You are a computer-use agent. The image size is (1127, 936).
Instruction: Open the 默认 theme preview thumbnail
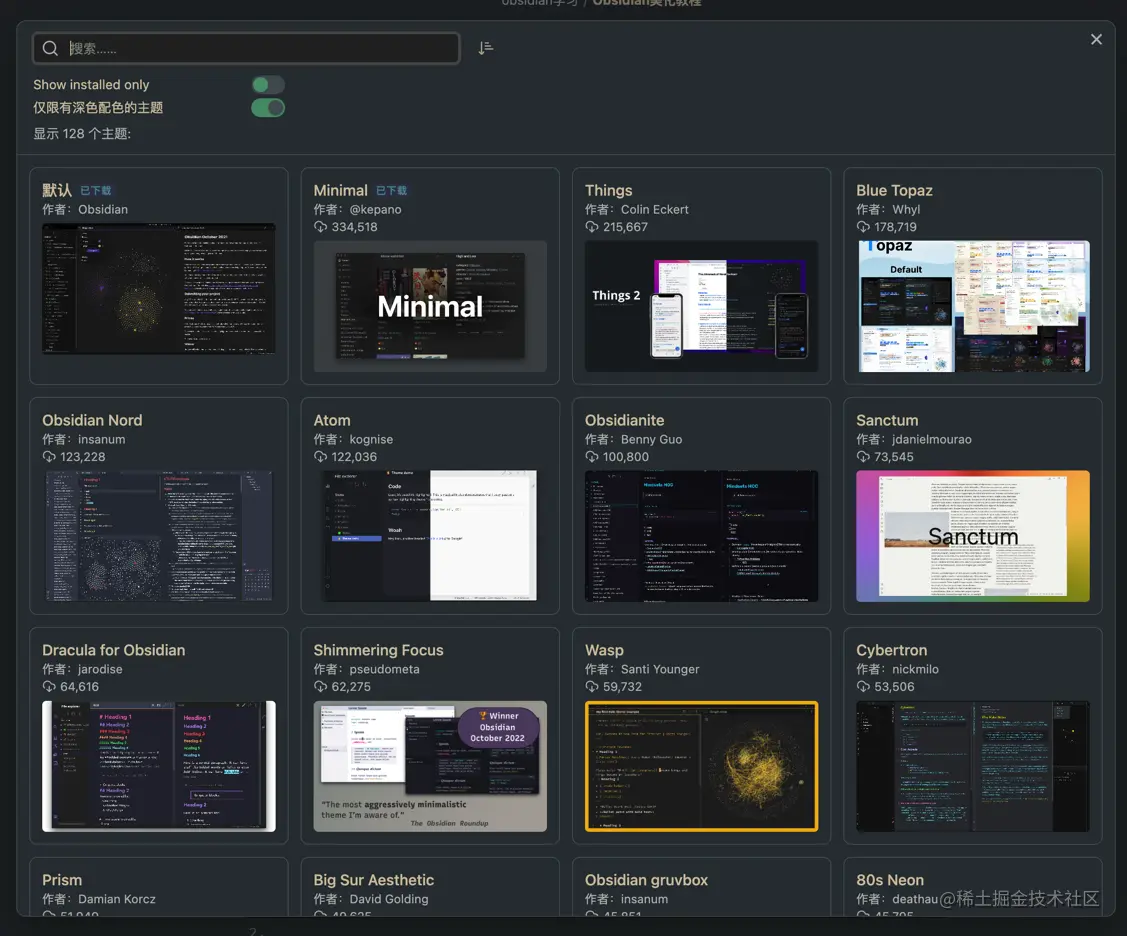[x=159, y=289]
